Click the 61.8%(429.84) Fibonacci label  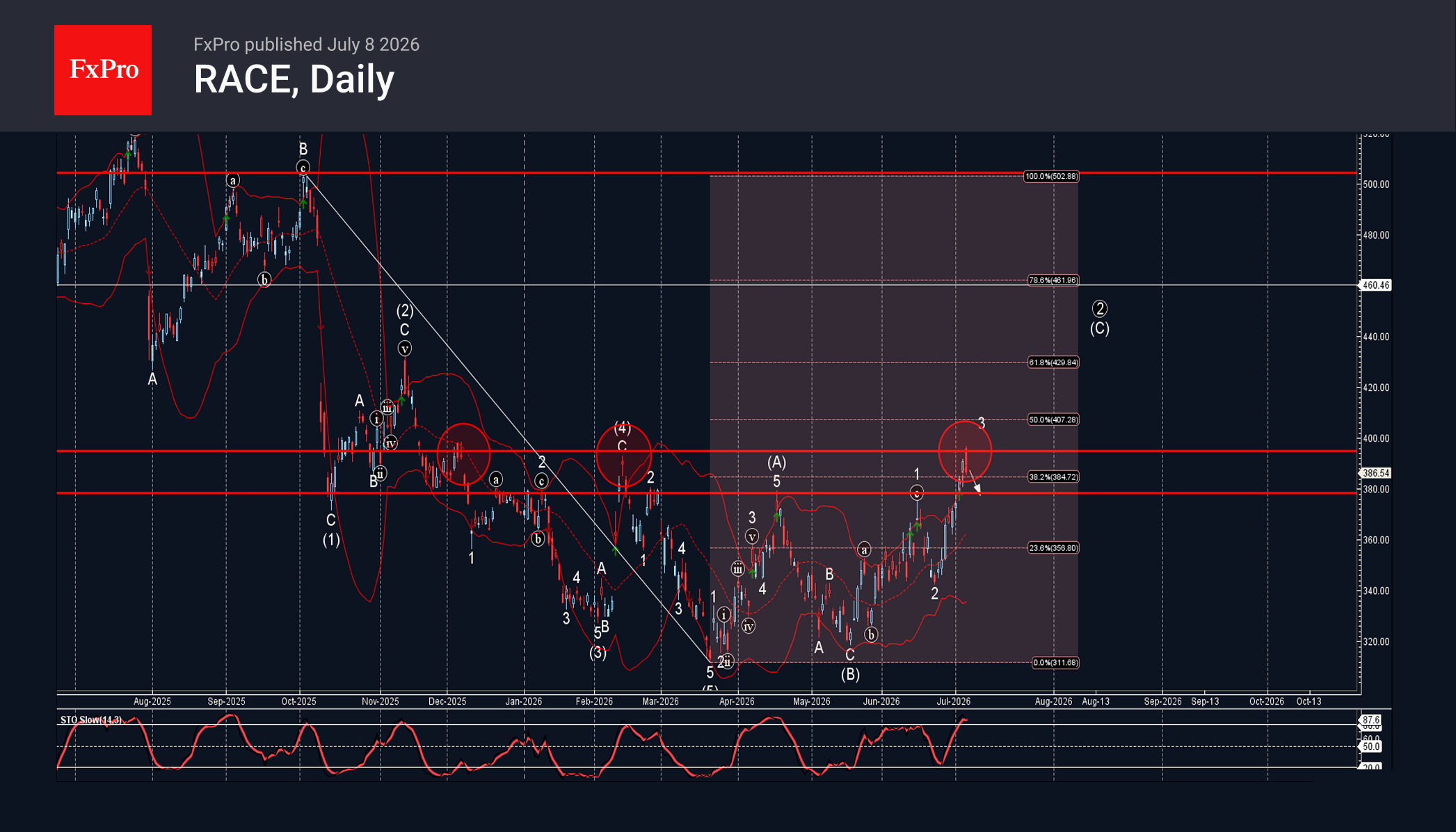(1053, 362)
